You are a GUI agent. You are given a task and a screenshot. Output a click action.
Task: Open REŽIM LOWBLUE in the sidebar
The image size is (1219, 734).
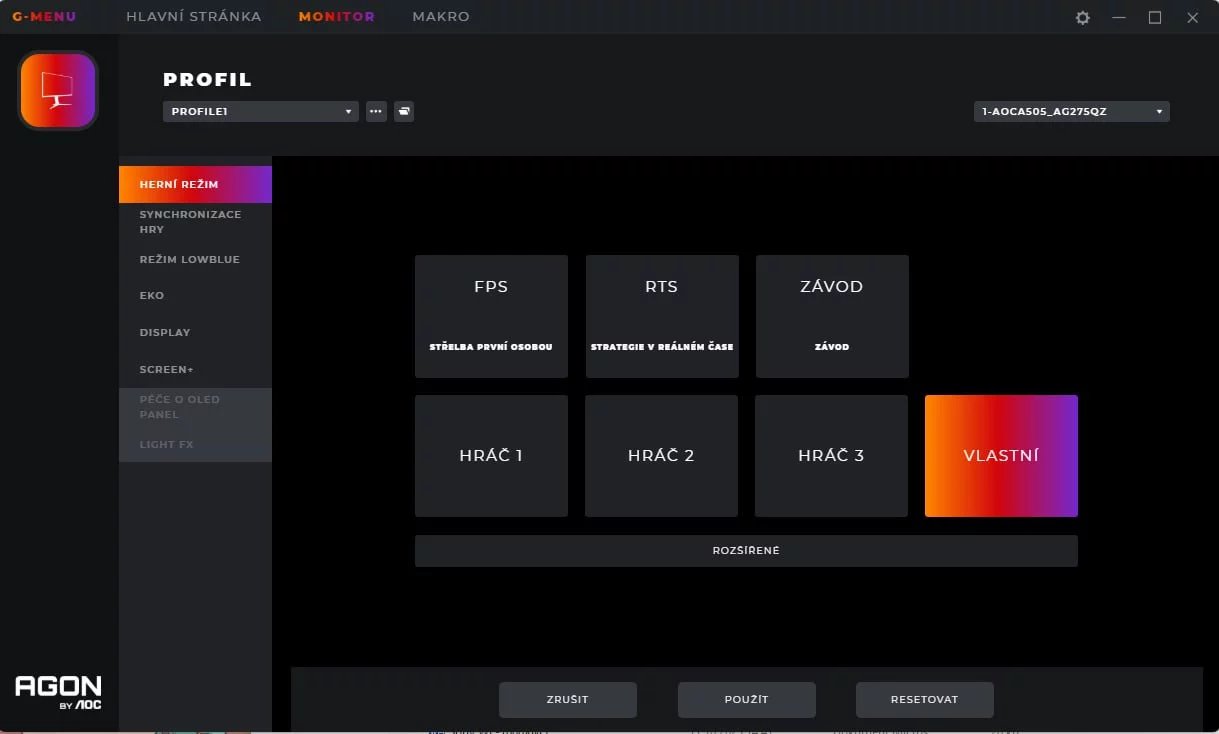pyautogui.click(x=188, y=259)
